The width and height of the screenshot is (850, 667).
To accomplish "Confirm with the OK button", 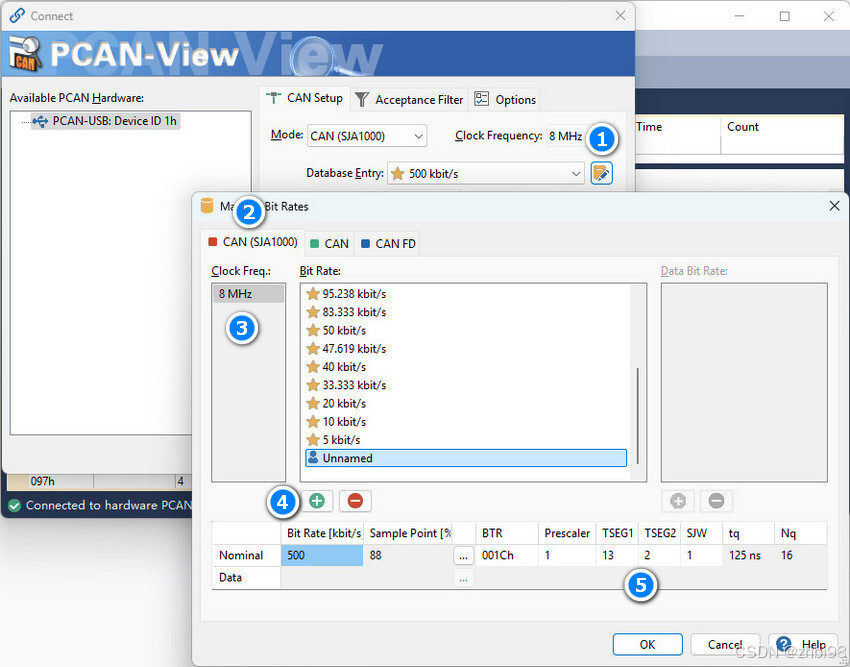I will 647,644.
